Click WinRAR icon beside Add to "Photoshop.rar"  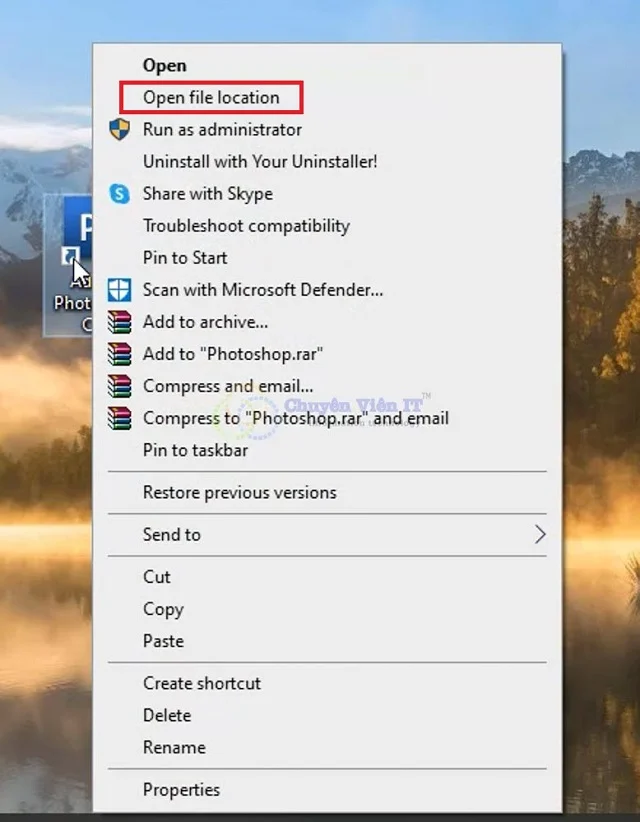click(120, 354)
